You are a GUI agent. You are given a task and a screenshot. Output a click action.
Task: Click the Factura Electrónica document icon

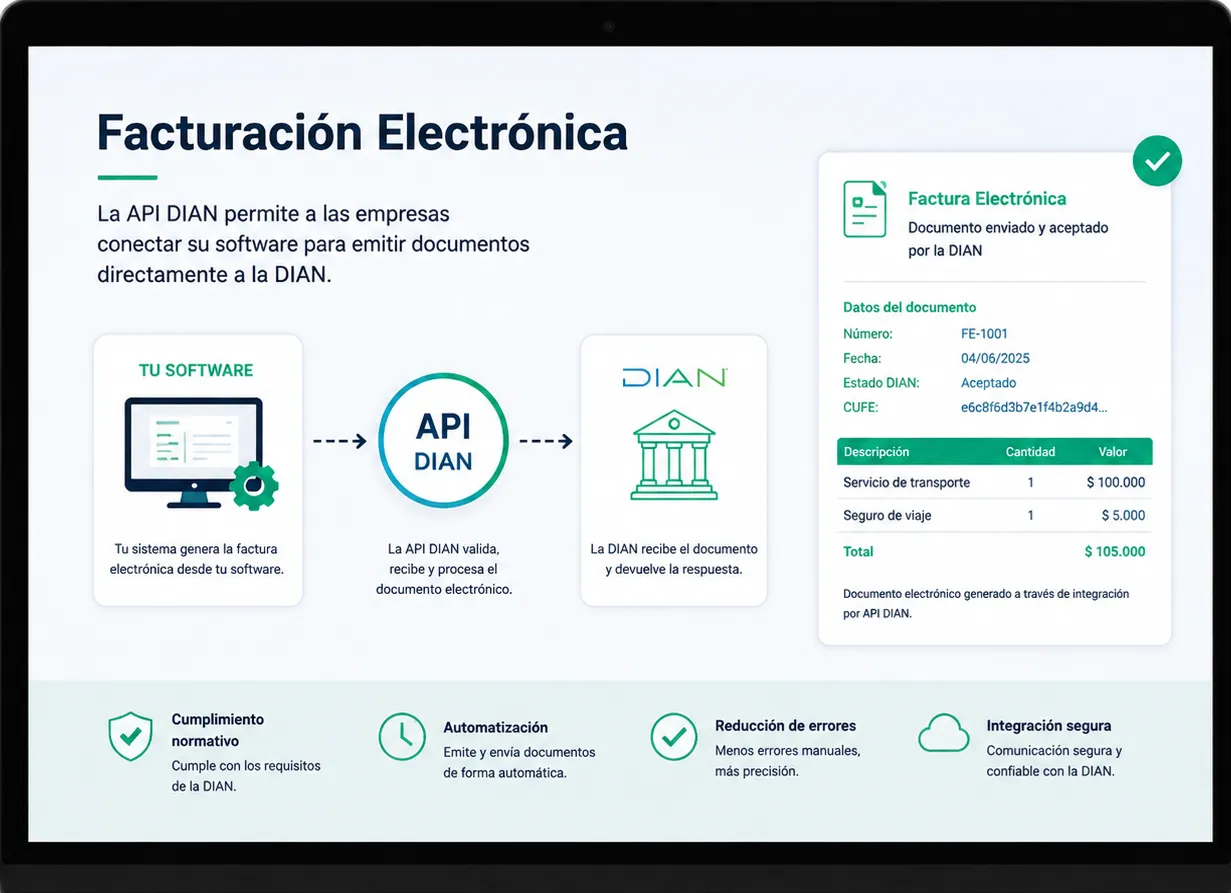click(865, 209)
